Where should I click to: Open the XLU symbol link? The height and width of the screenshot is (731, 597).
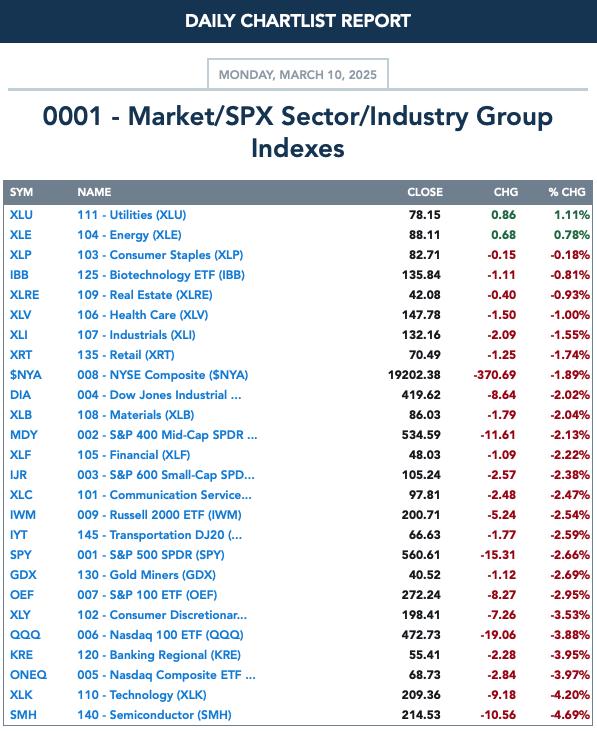(x=21, y=215)
